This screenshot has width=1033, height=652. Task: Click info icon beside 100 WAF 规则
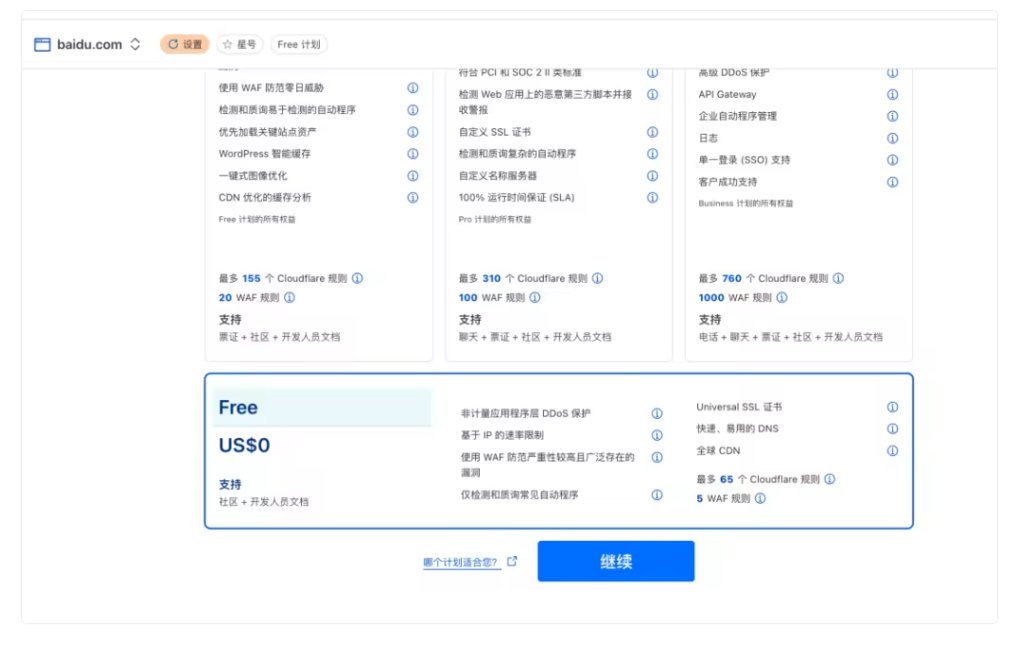pos(534,298)
